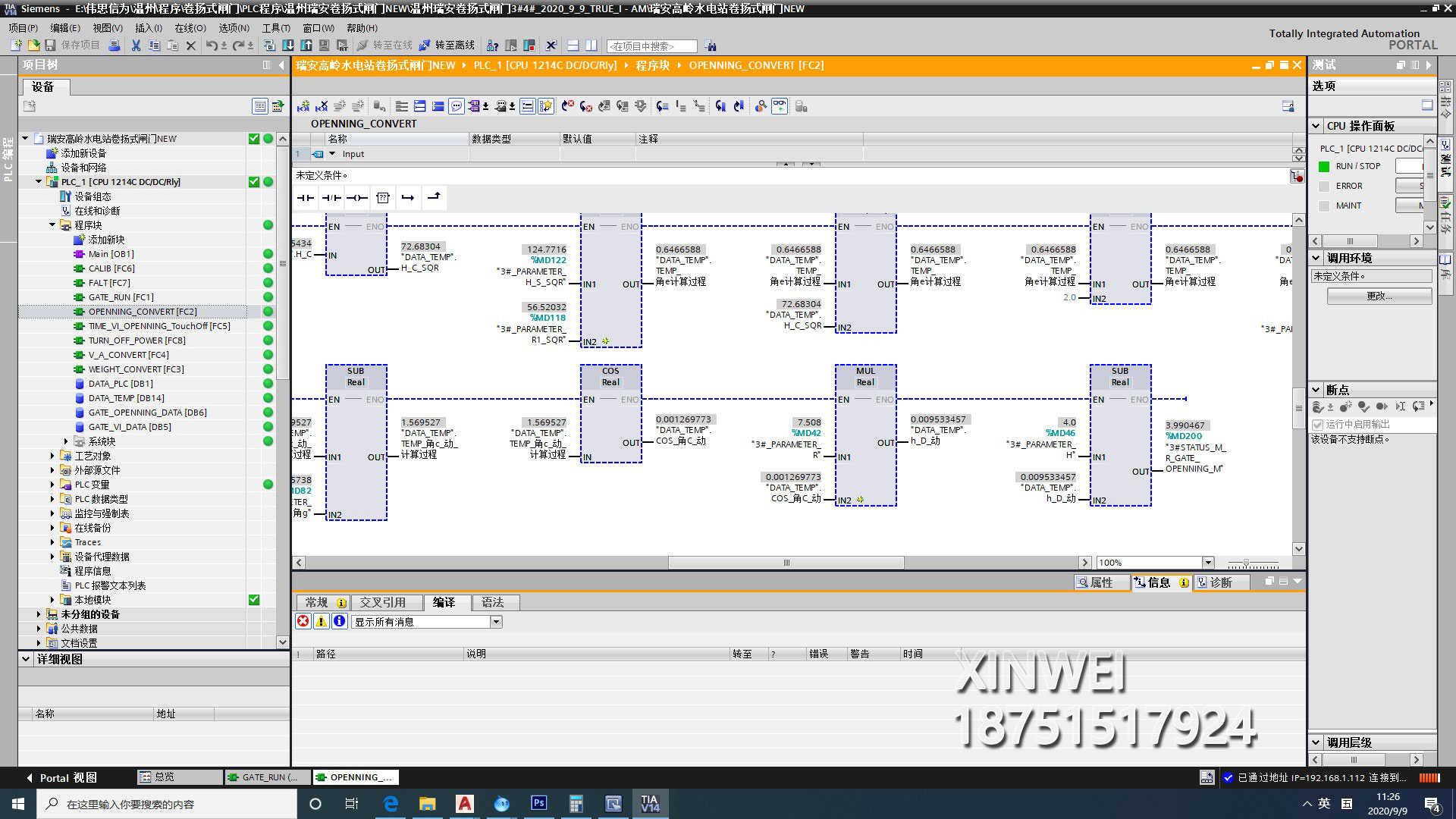Insert a normally open contact
The height and width of the screenshot is (819, 1456).
(x=306, y=198)
